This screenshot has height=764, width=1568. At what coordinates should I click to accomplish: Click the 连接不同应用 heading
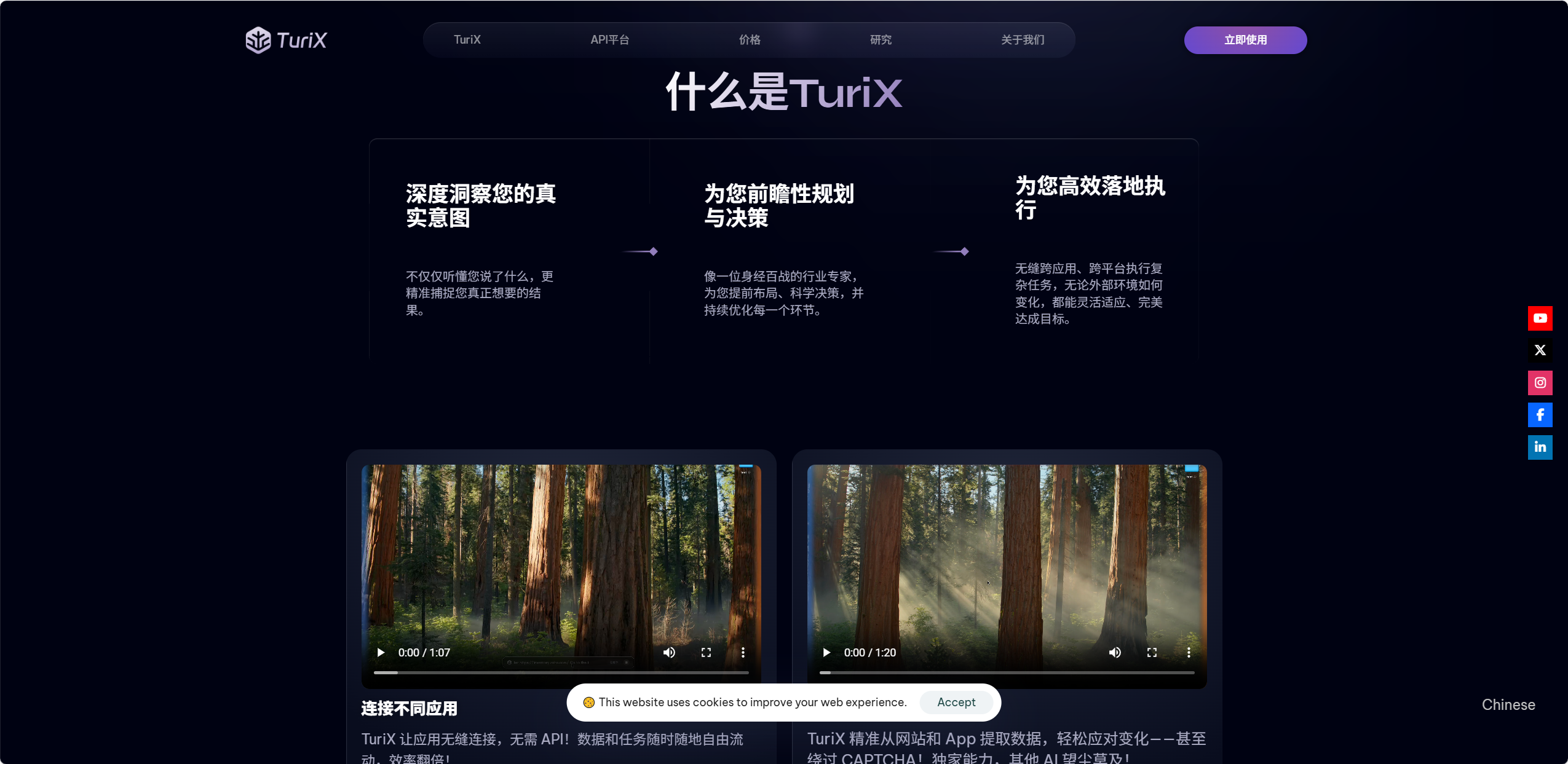pyautogui.click(x=410, y=709)
